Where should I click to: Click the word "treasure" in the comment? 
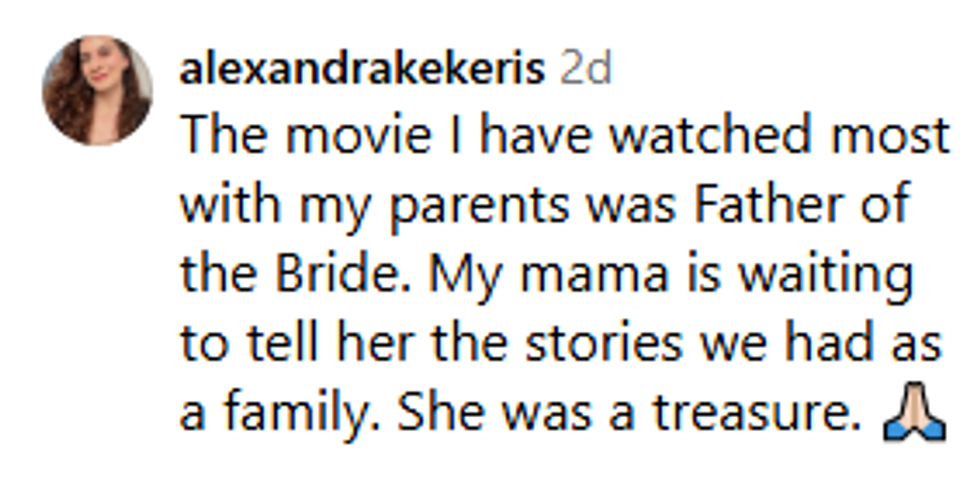[x=760, y=415]
